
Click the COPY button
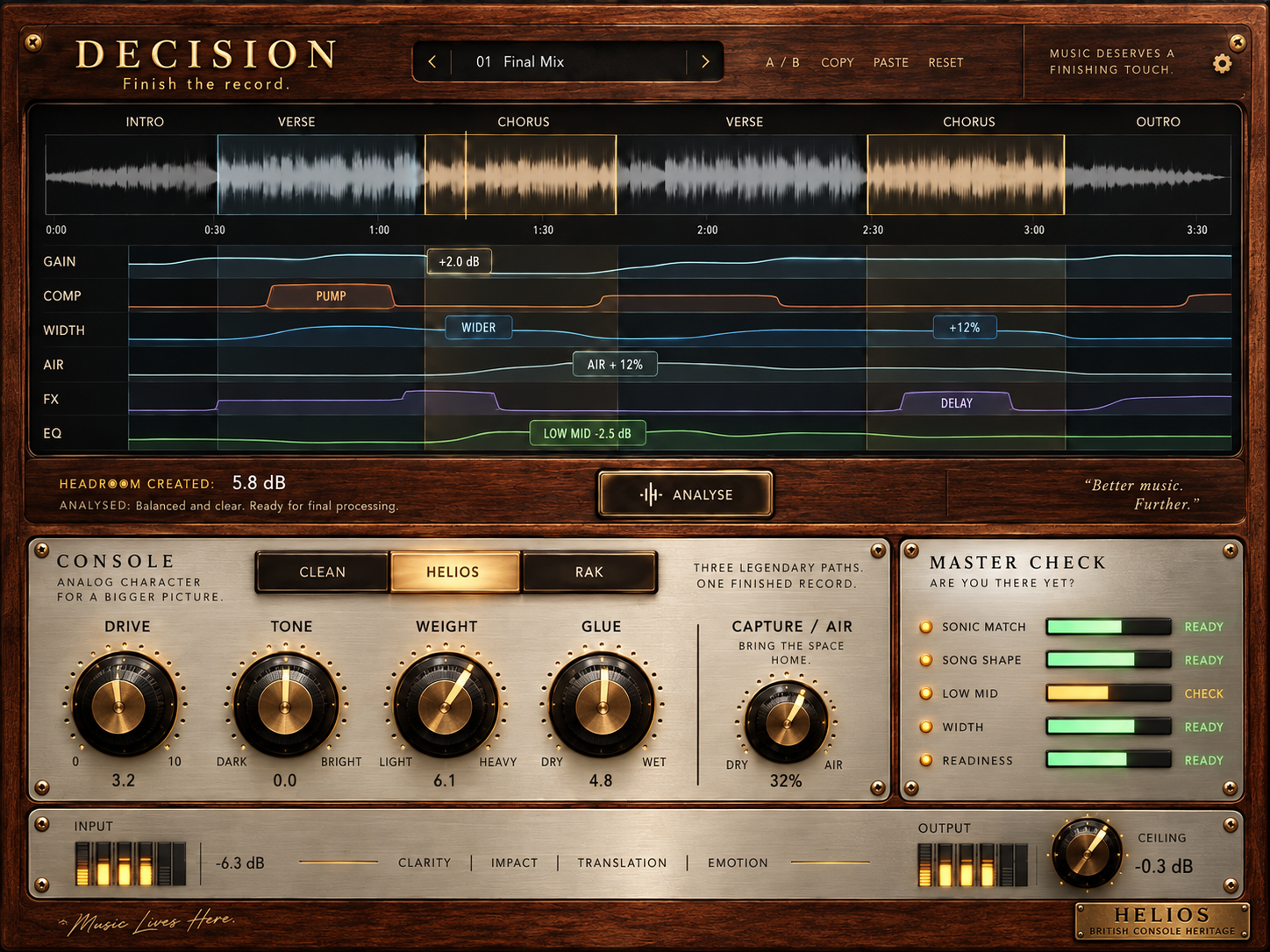838,62
